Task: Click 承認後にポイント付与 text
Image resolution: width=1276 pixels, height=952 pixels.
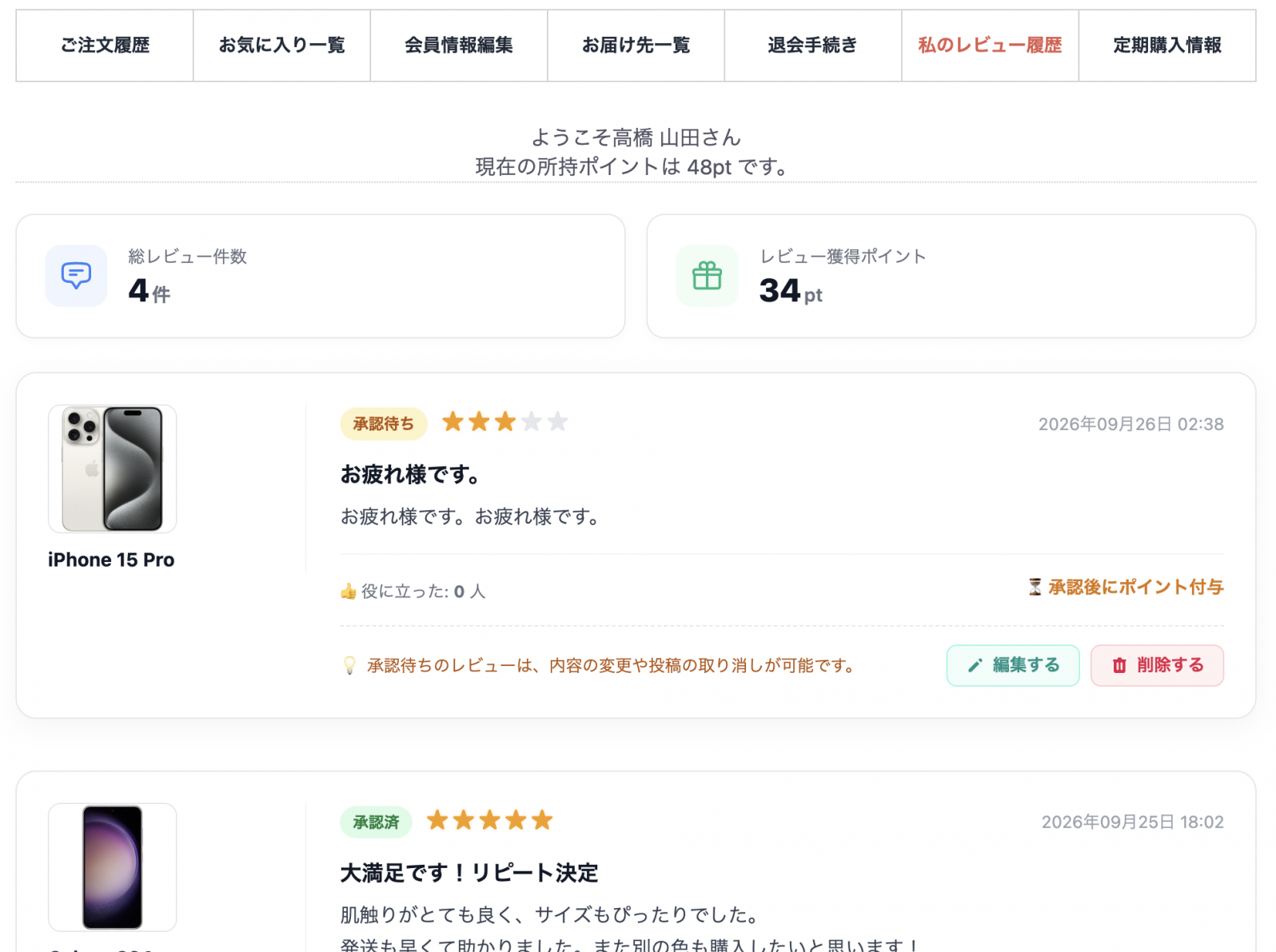Action: click(x=1135, y=588)
